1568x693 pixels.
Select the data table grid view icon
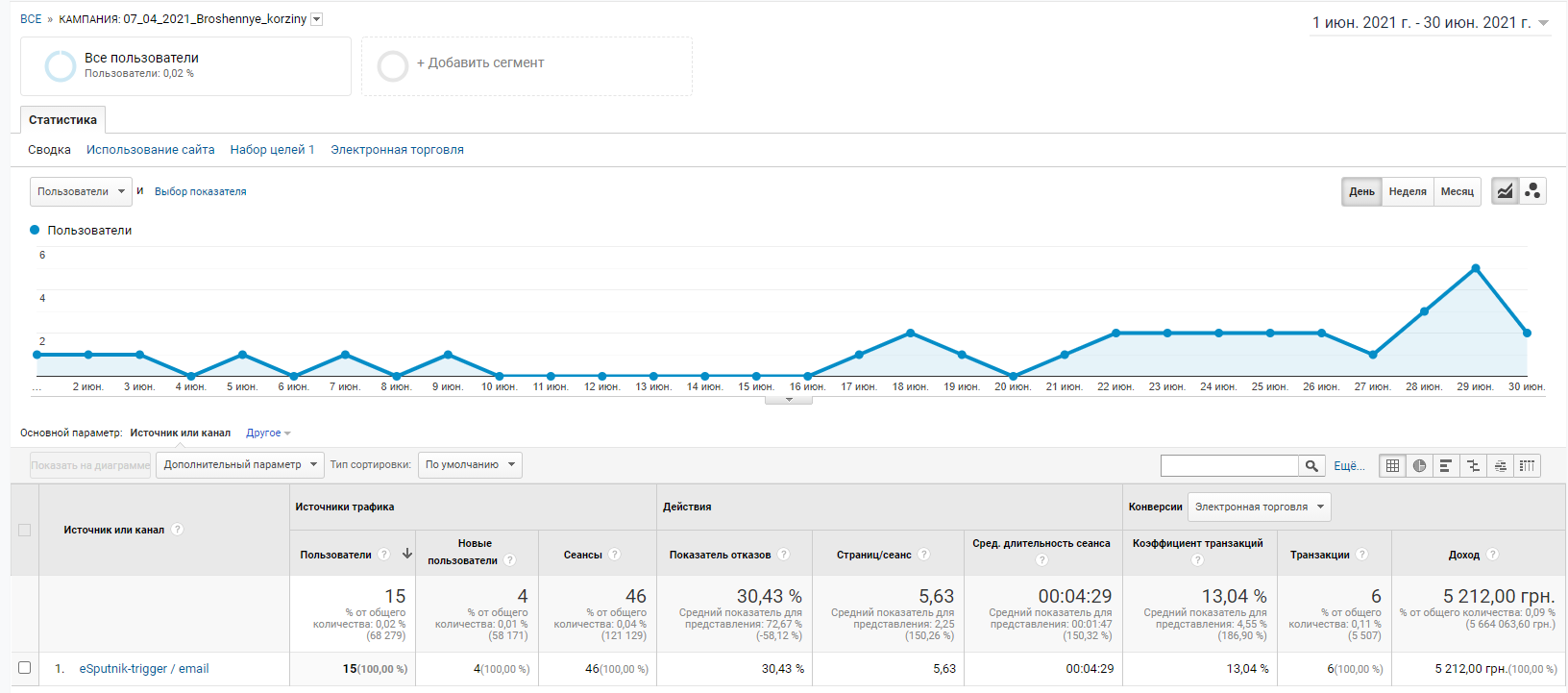click(x=1392, y=466)
